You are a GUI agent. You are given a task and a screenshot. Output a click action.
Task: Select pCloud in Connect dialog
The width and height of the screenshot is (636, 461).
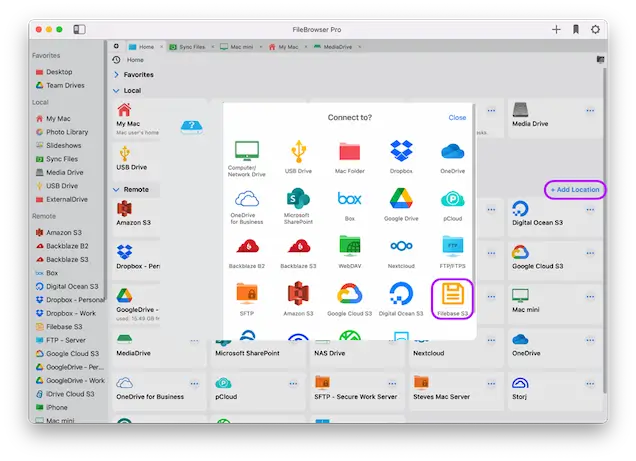click(x=453, y=205)
